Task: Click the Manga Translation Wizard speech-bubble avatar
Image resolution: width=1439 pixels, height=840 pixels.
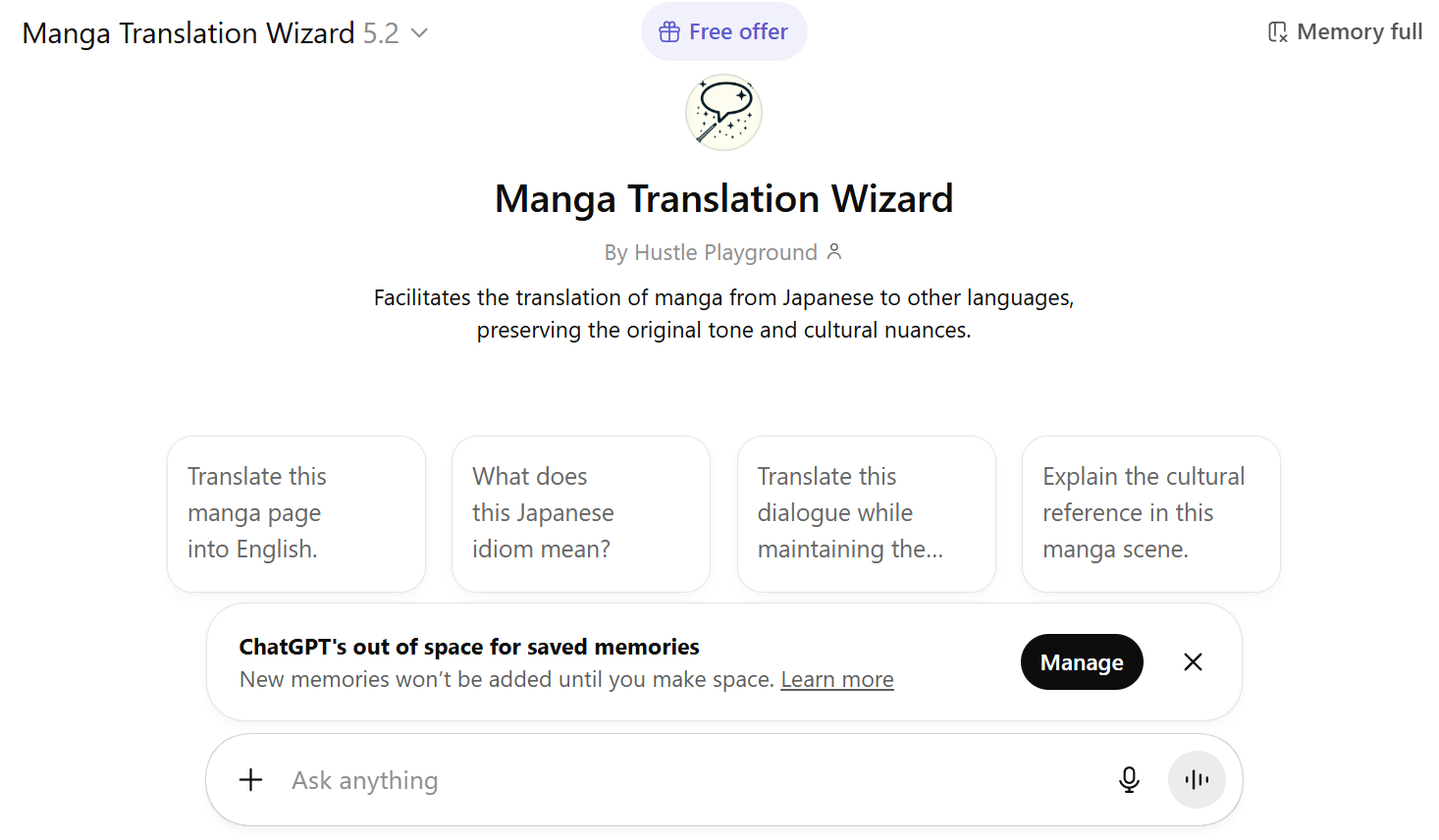Action: [x=723, y=112]
